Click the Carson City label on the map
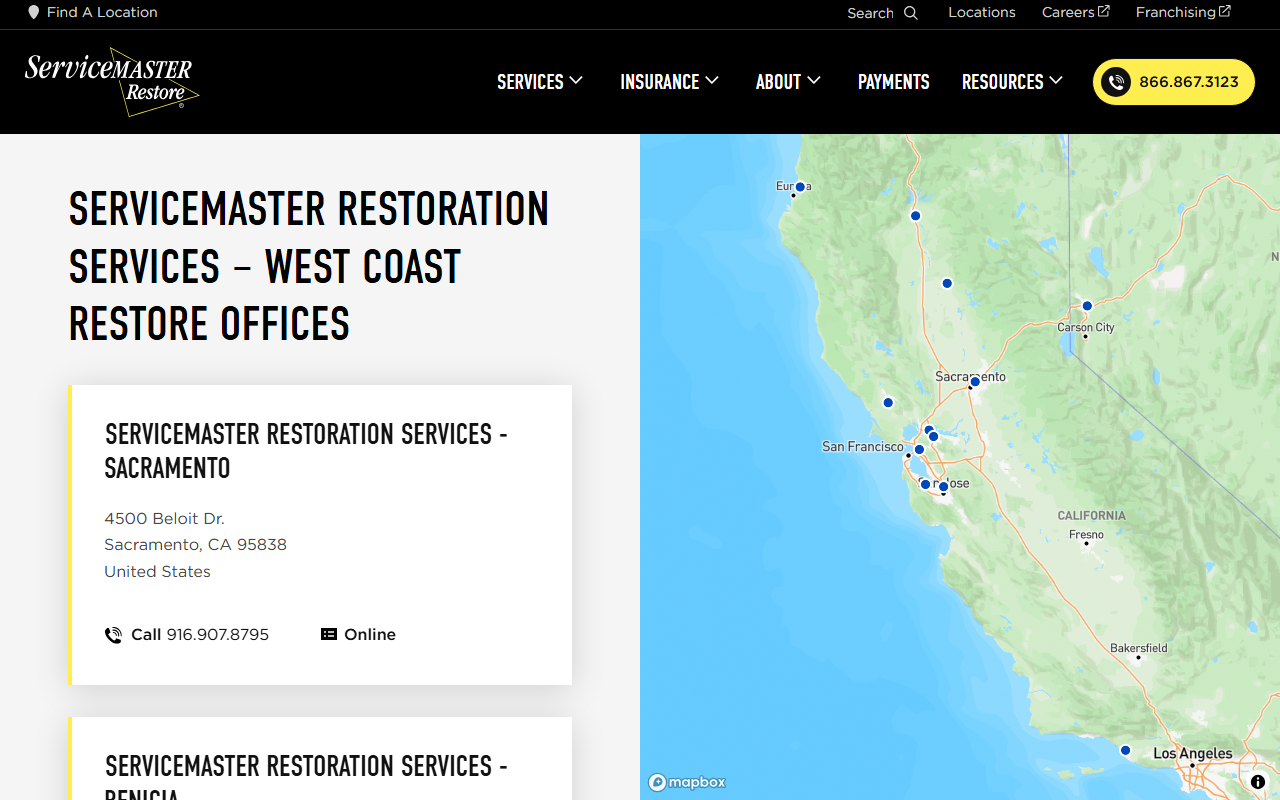Screen dimensions: 1280x800 coord(1086,327)
